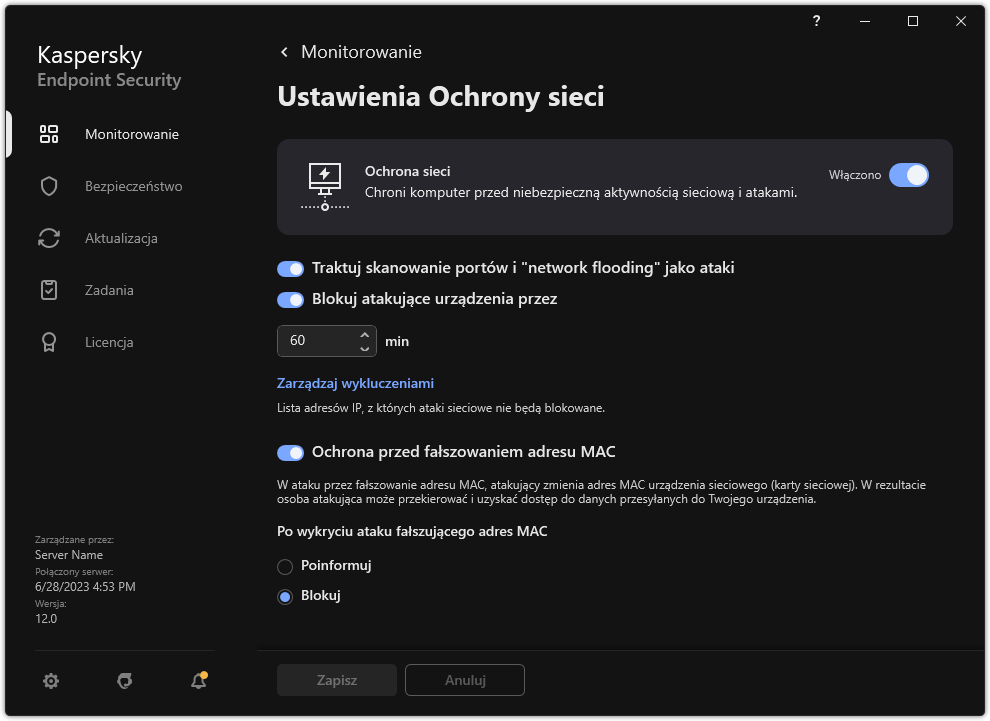Toggle port scanning attack detection
This screenshot has height=721, width=990.
click(x=290, y=268)
